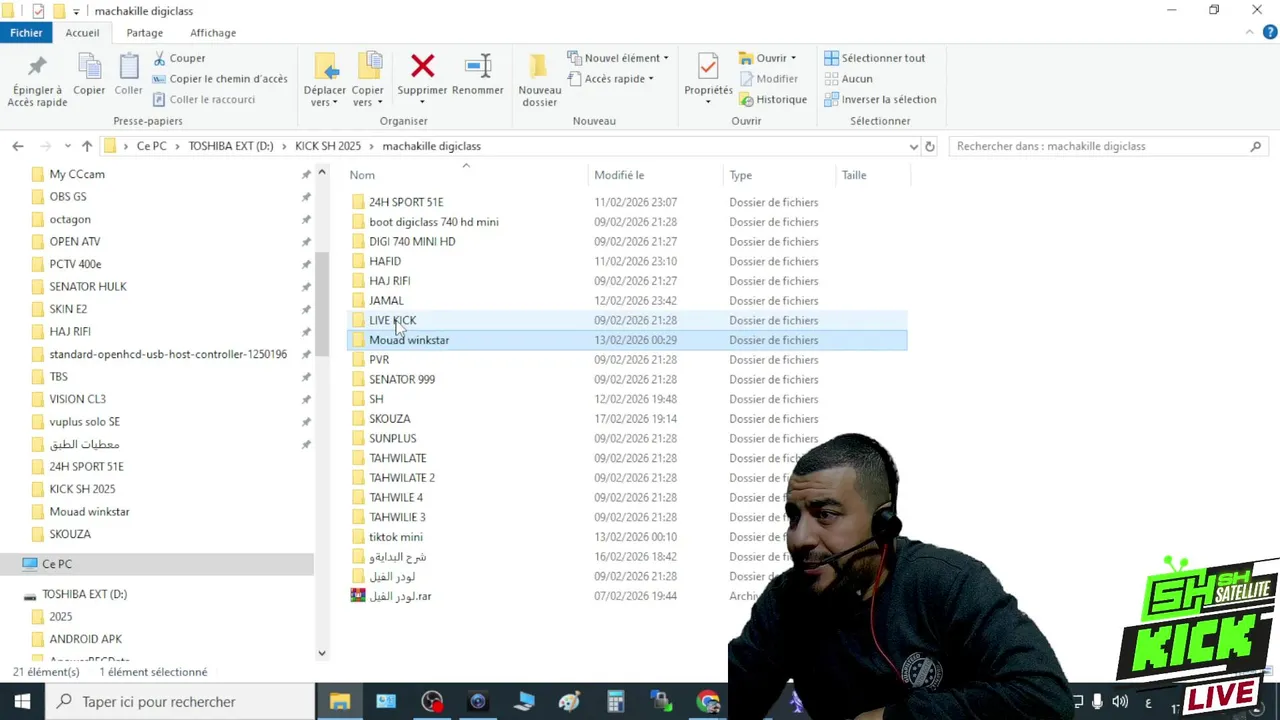Select the 24H SPORT 51E folder in the list
This screenshot has width=1280, height=720.
click(406, 202)
